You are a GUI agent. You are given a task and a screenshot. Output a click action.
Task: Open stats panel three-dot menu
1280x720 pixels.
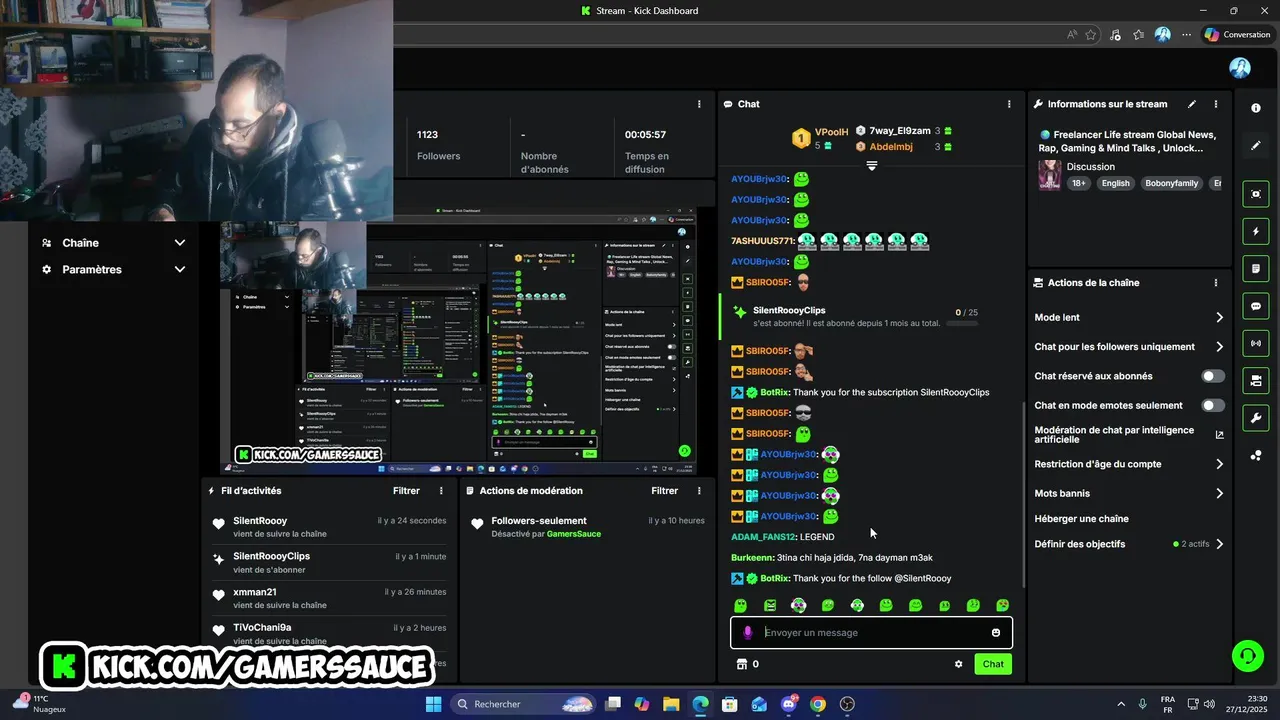click(699, 104)
